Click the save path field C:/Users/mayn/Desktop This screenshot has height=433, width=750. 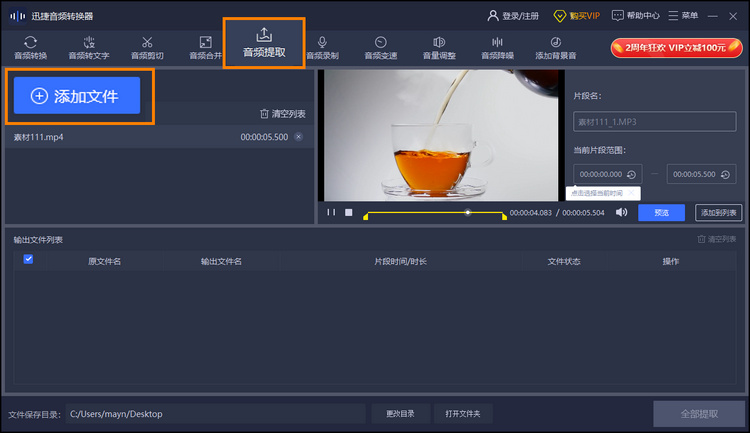(x=216, y=414)
